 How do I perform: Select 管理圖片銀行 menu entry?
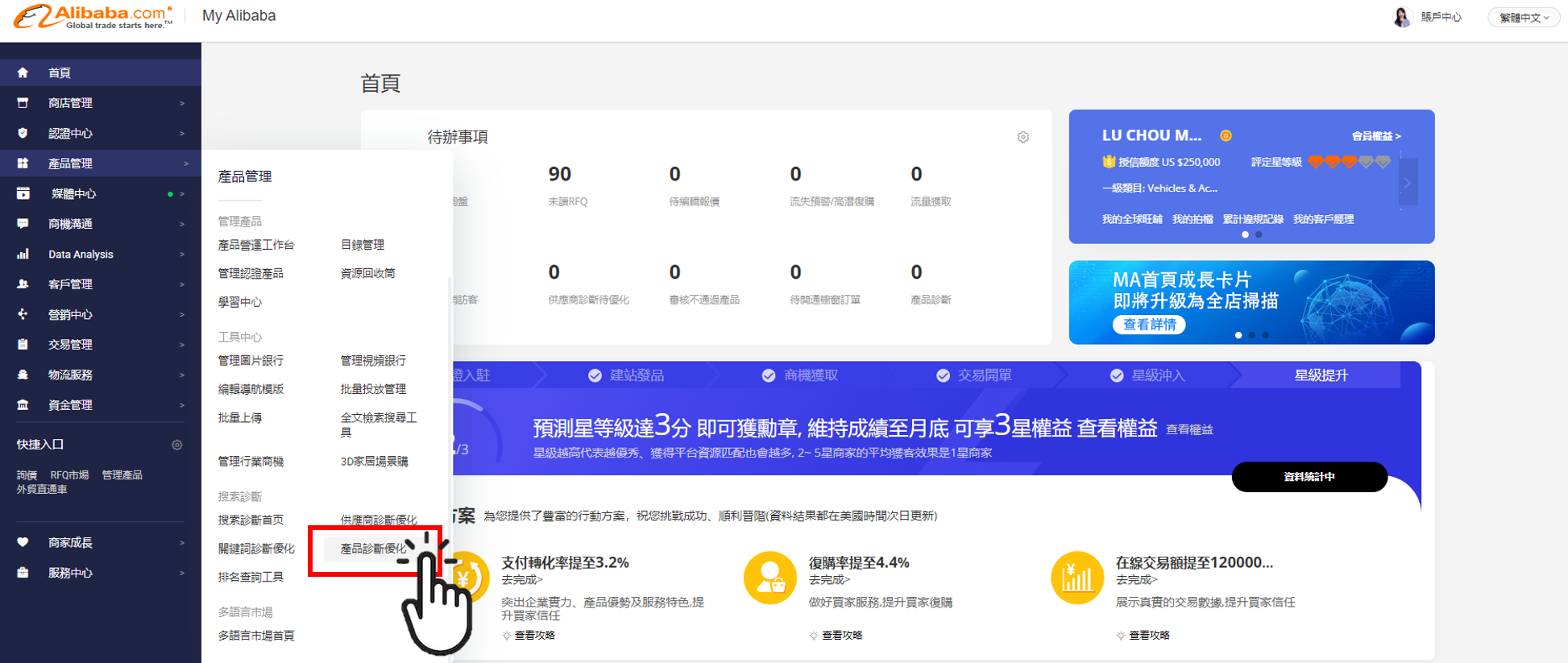coord(251,360)
